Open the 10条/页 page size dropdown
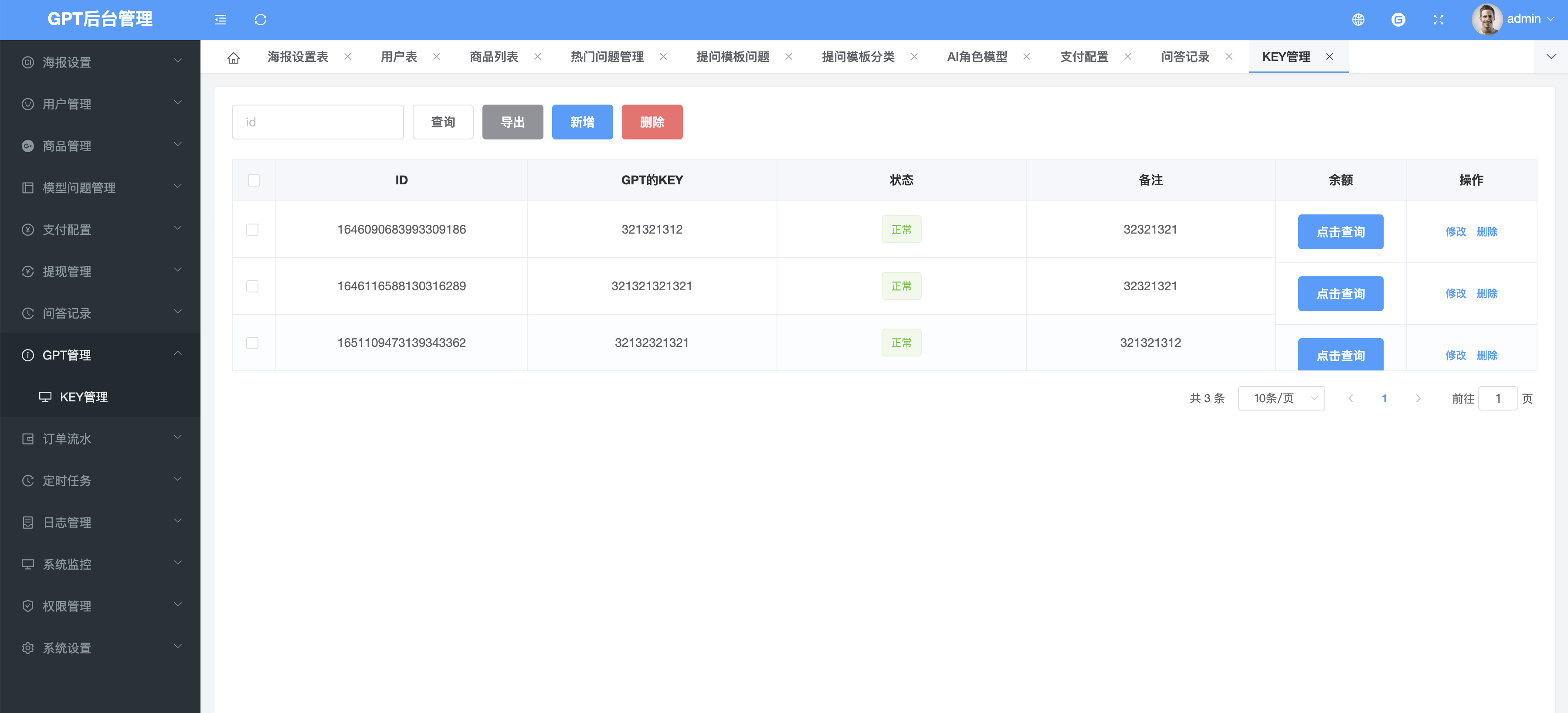 tap(1281, 398)
